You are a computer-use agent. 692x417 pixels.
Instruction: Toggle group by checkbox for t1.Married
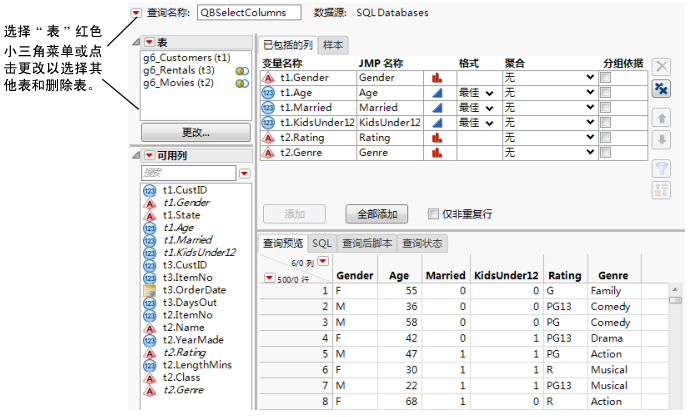(x=606, y=108)
